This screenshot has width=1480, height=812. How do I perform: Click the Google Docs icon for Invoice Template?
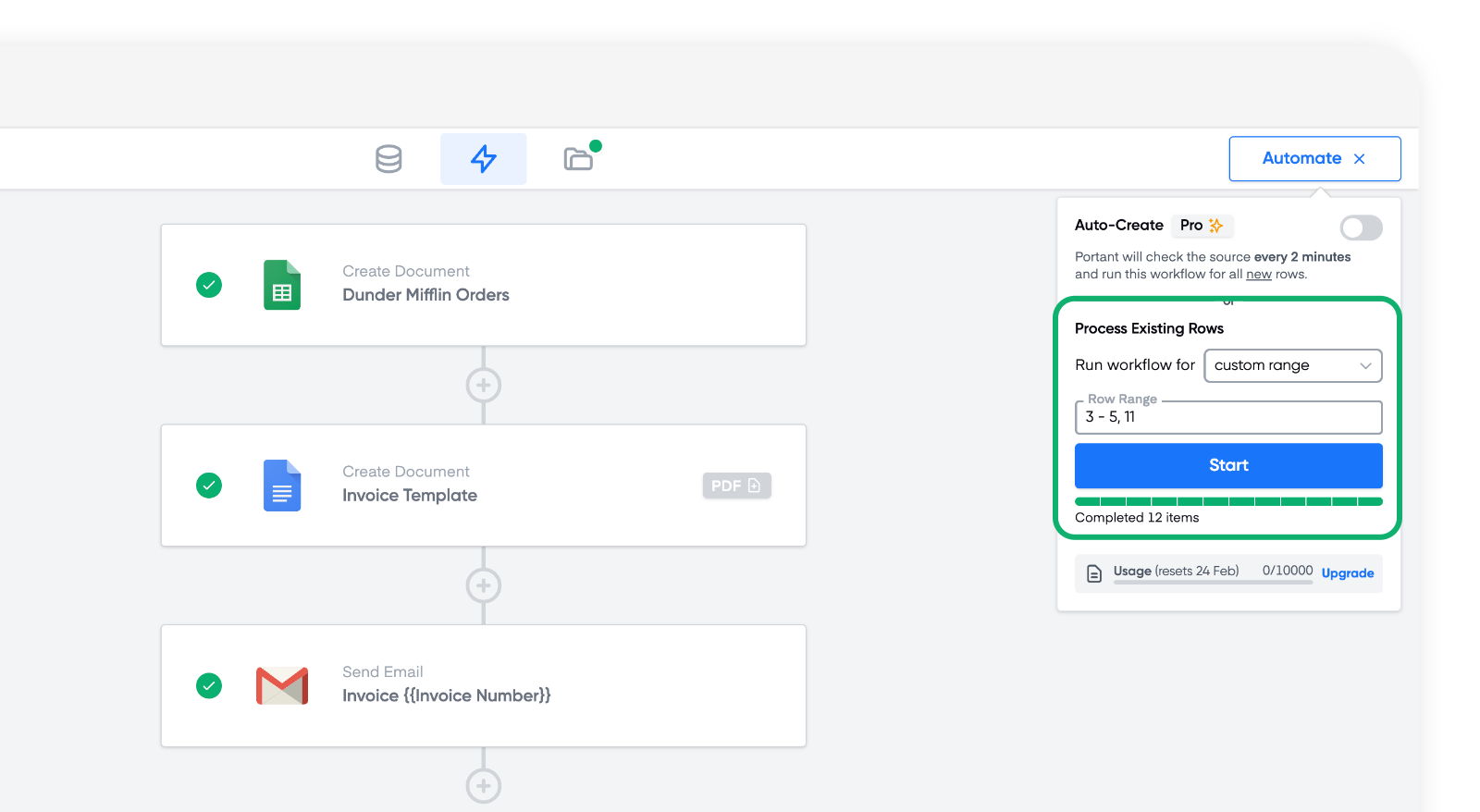[282, 486]
